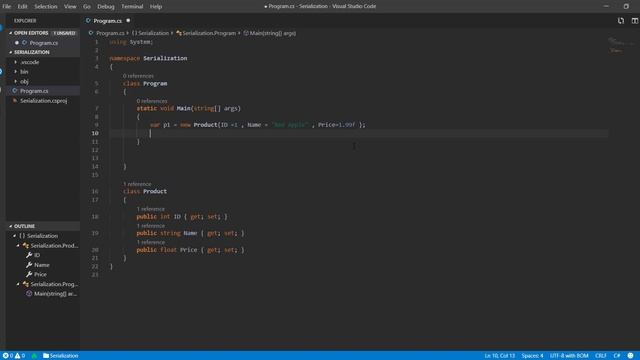
Task: Click the 1 UNSAVED badge
Action: click(64, 33)
